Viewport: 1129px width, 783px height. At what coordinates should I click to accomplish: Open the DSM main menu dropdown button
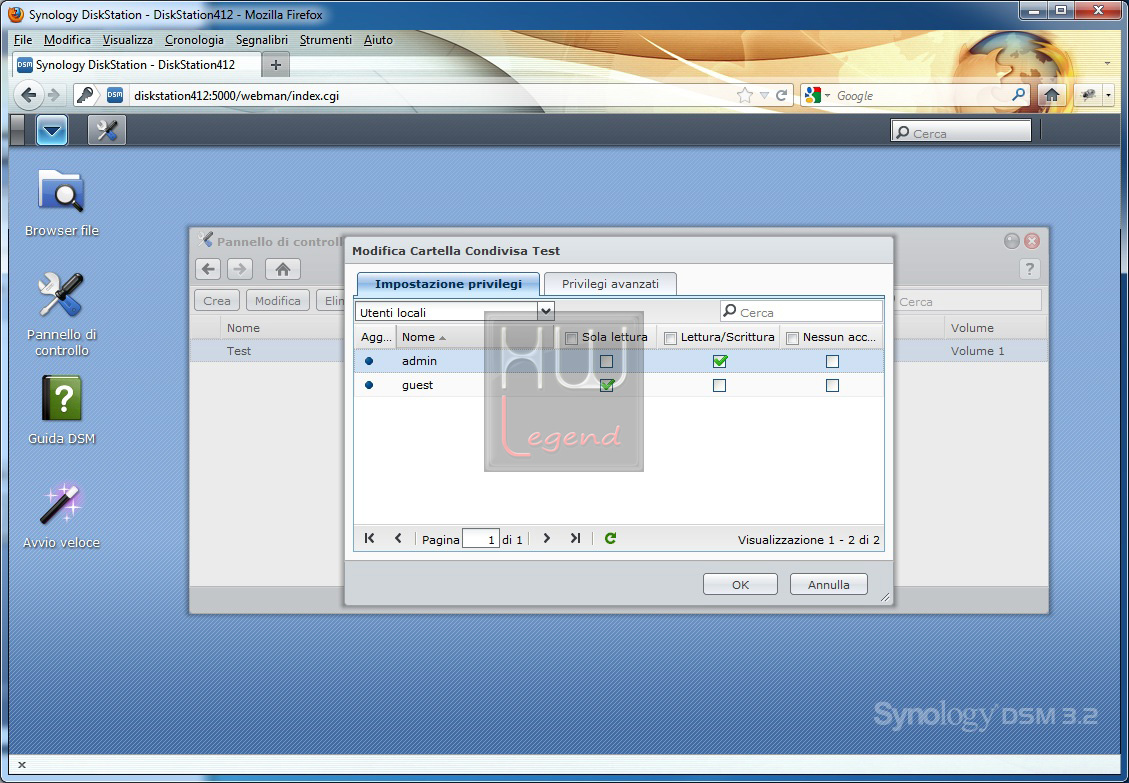click(52, 130)
